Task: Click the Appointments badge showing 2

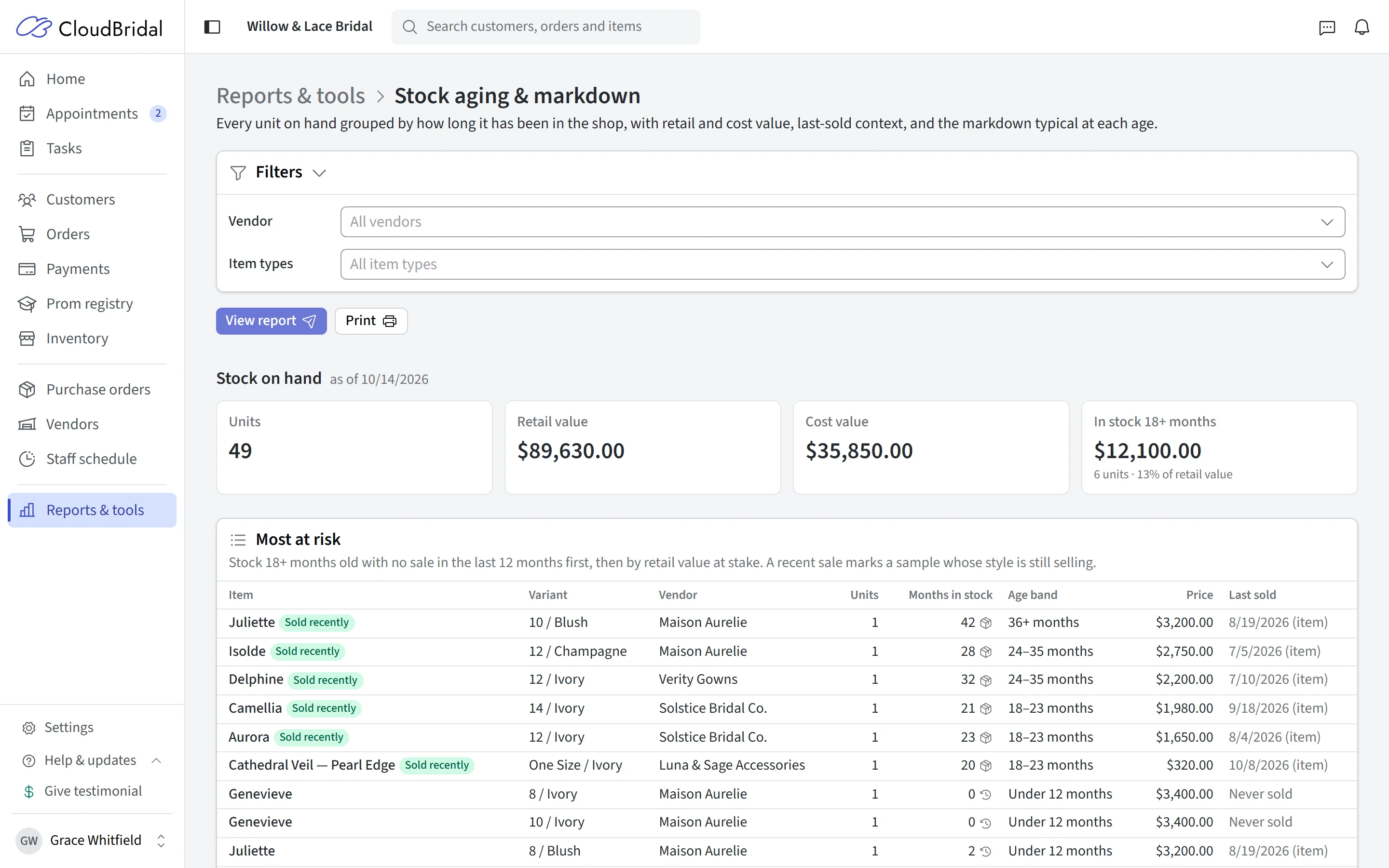Action: [x=158, y=114]
